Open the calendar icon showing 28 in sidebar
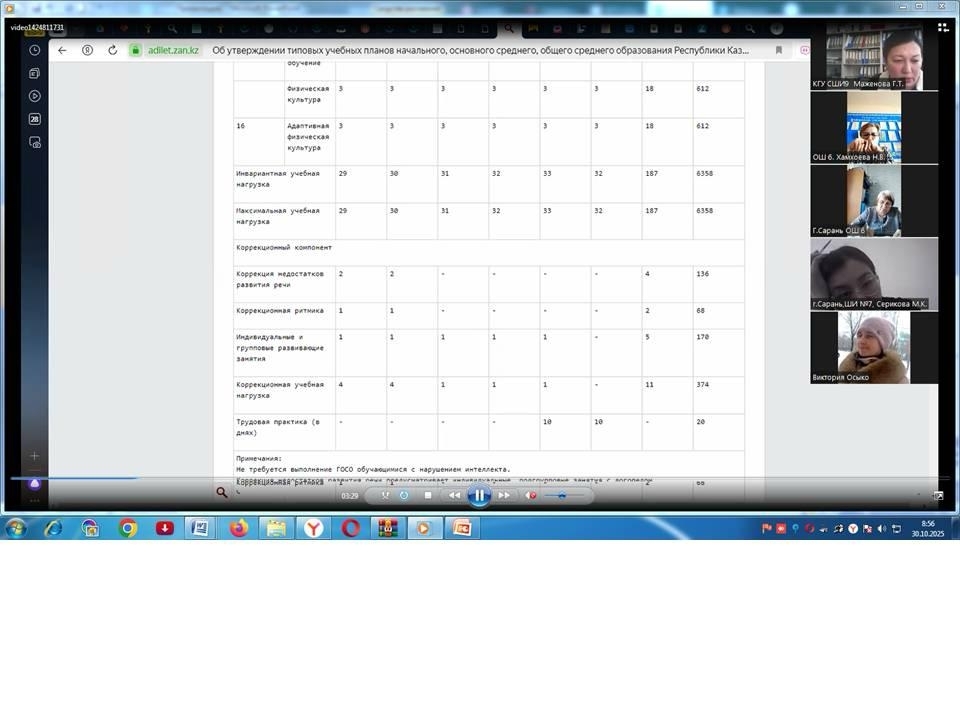Viewport: 960px width, 720px height. pyautogui.click(x=35, y=119)
